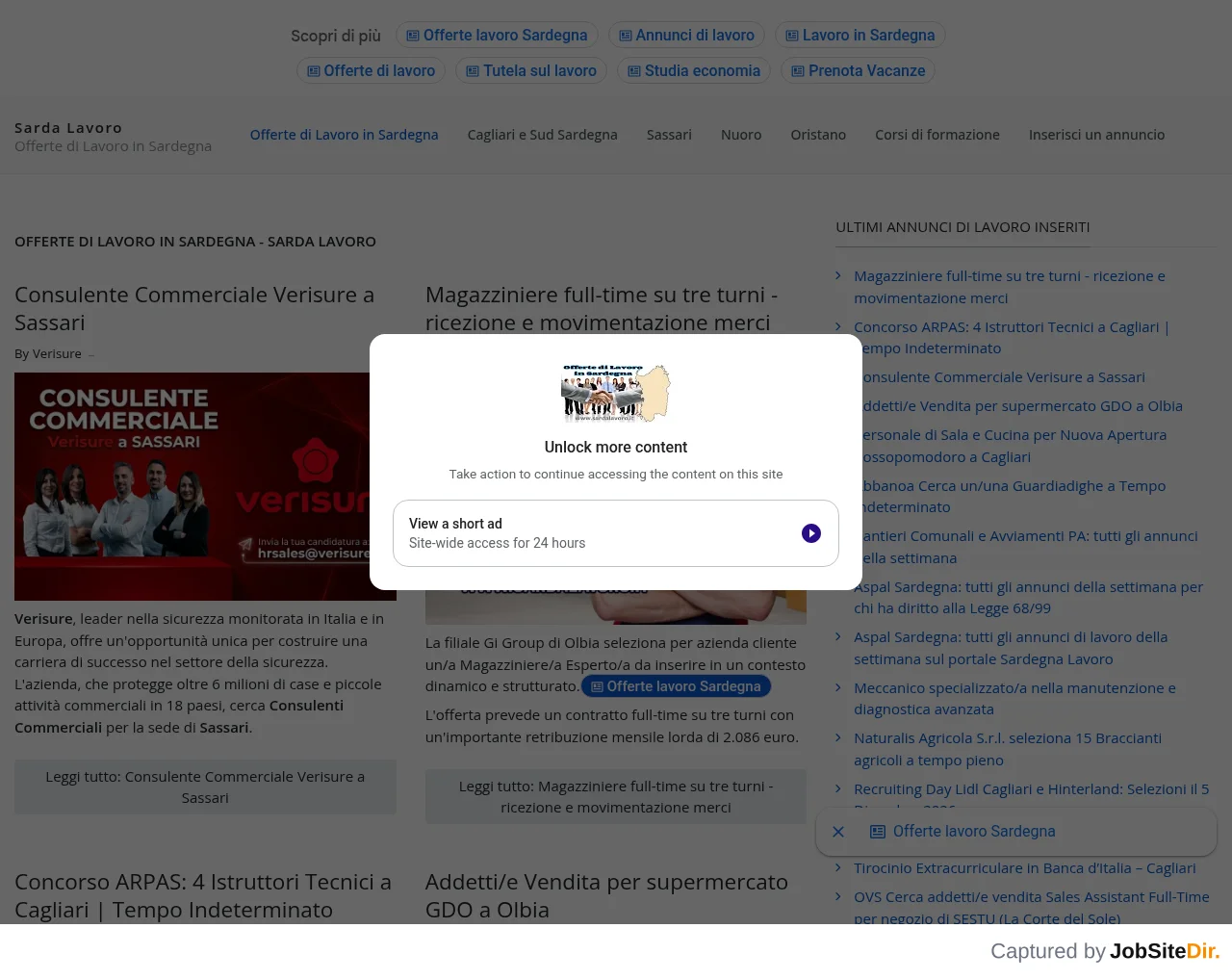The height and width of the screenshot is (980, 1232).
Task: Open sidebar link Tirocinio Extracurriculare in Banca d'Italia
Action: (x=1025, y=868)
